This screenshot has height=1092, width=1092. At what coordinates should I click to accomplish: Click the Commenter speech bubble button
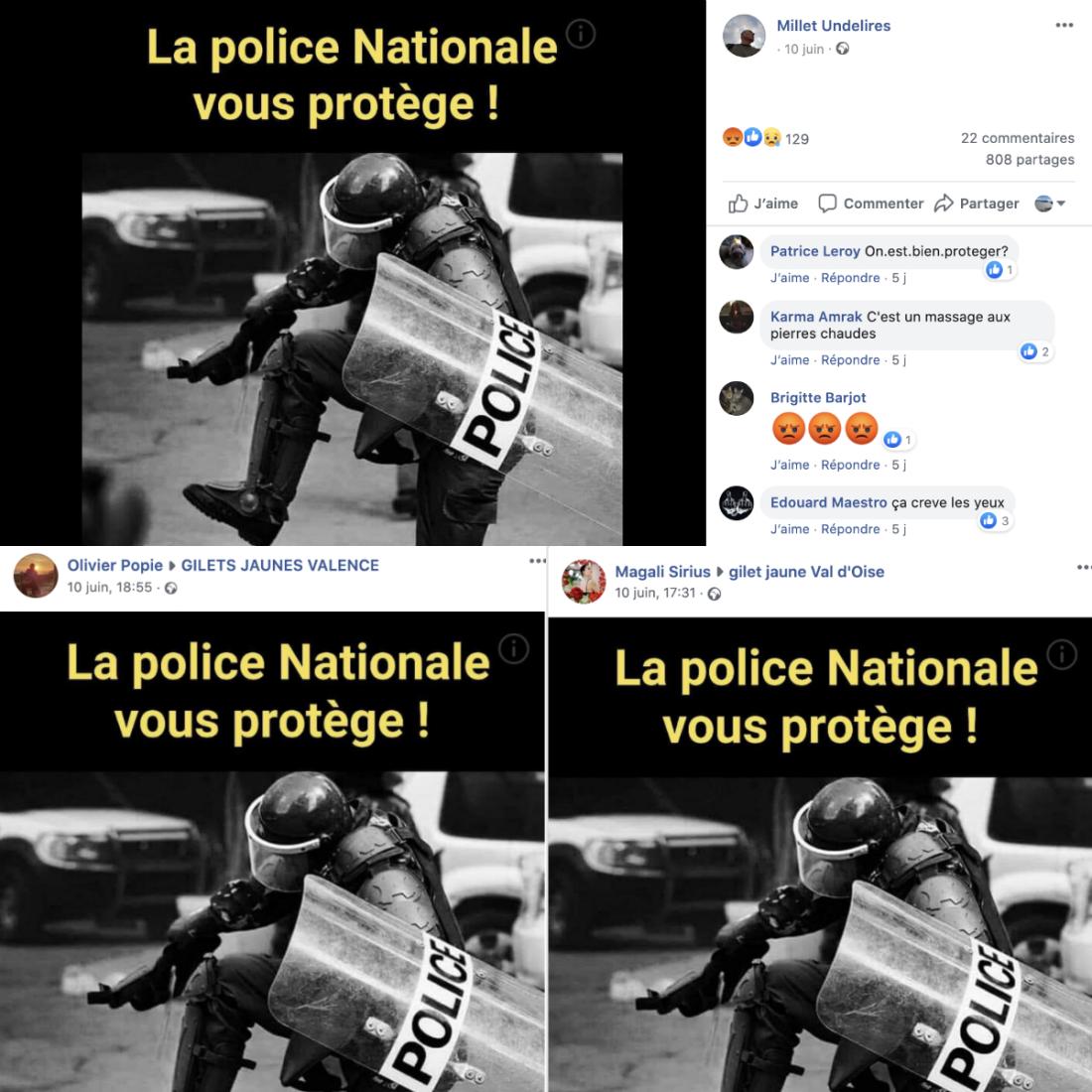pos(871,204)
